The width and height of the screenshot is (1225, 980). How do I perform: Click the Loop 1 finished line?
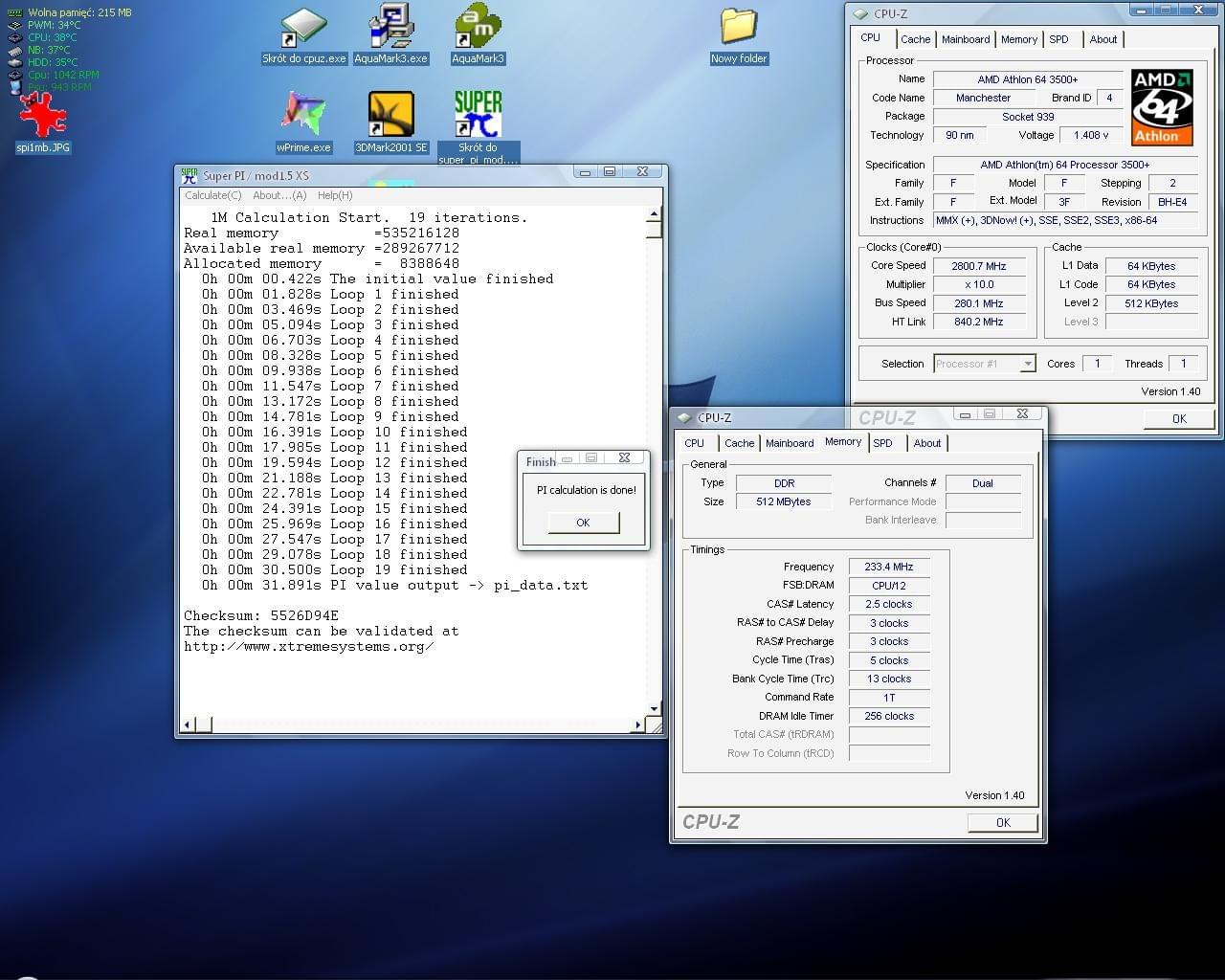(330, 294)
